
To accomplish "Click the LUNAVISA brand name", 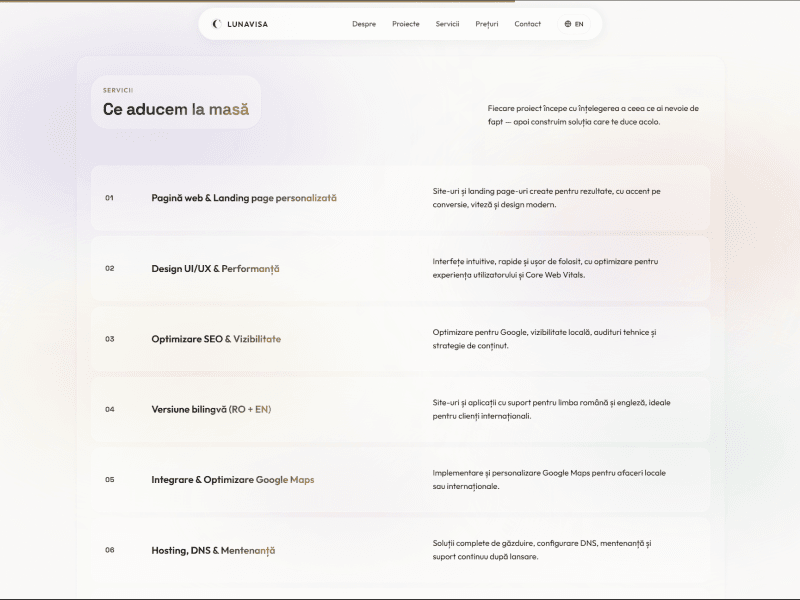I will point(247,24).
